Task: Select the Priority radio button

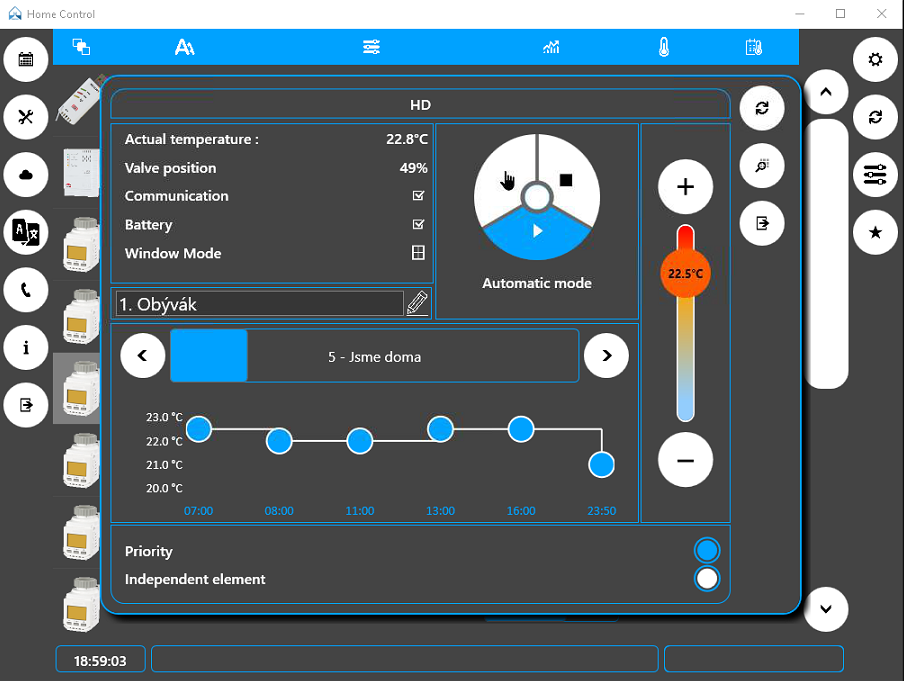Action: 707,550
